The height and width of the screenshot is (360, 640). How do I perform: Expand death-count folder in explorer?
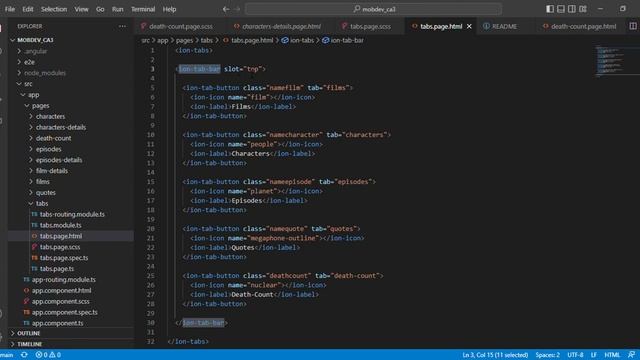click(53, 138)
